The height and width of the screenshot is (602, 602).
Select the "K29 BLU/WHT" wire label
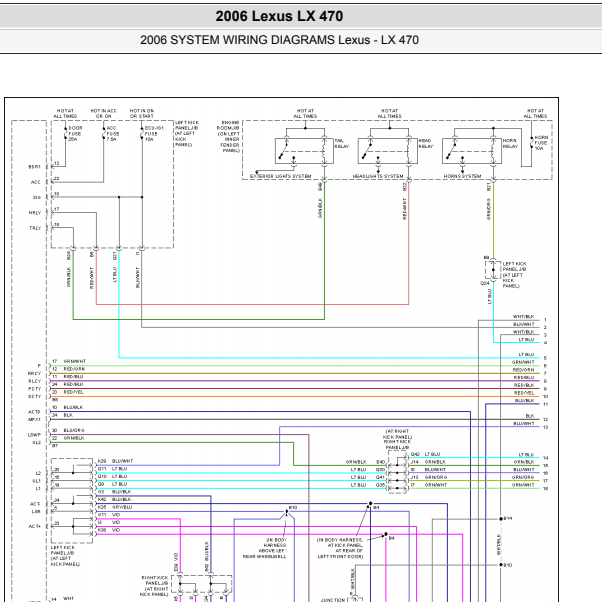[x=115, y=461]
